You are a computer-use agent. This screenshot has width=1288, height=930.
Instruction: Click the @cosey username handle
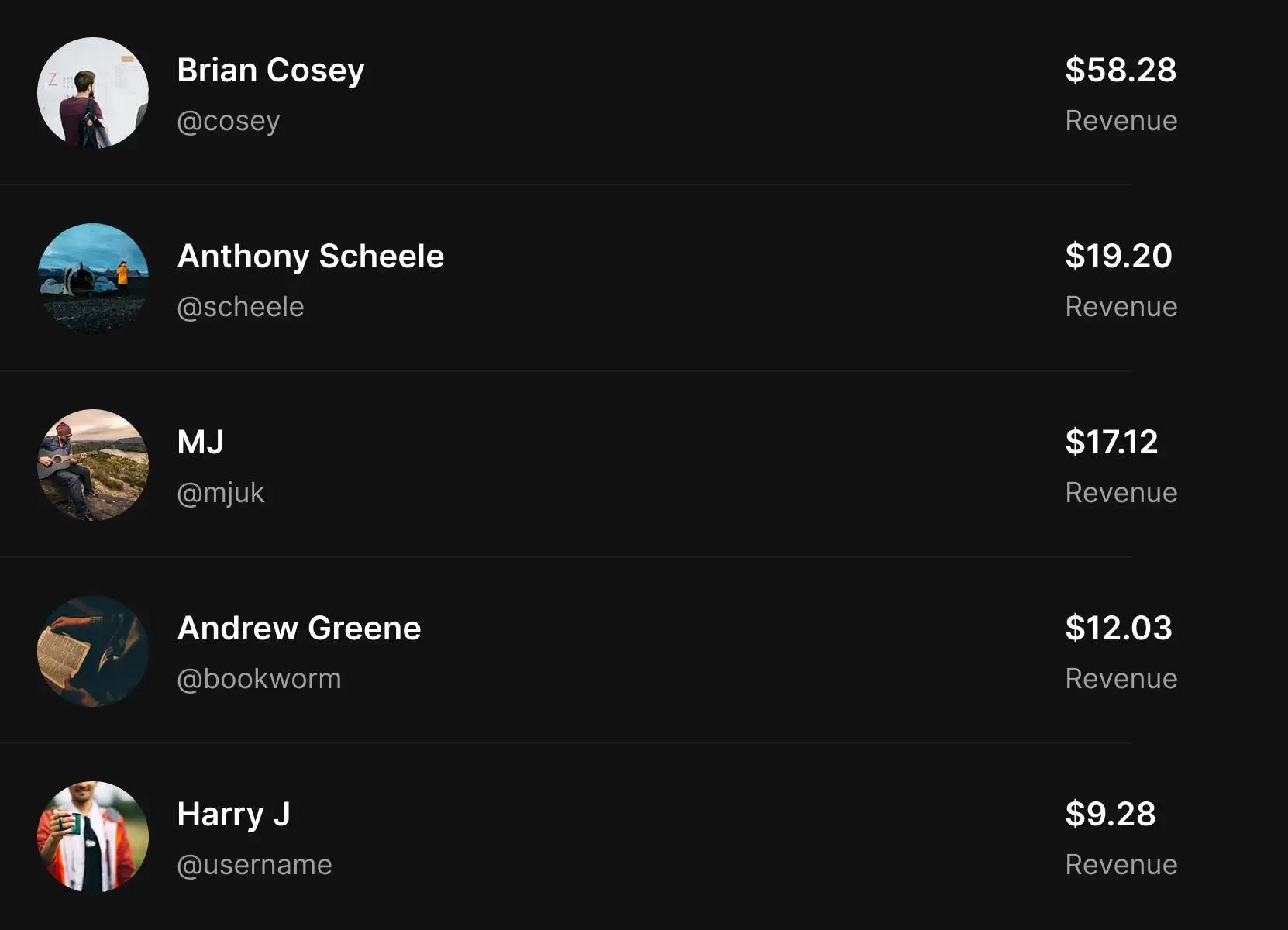point(228,121)
